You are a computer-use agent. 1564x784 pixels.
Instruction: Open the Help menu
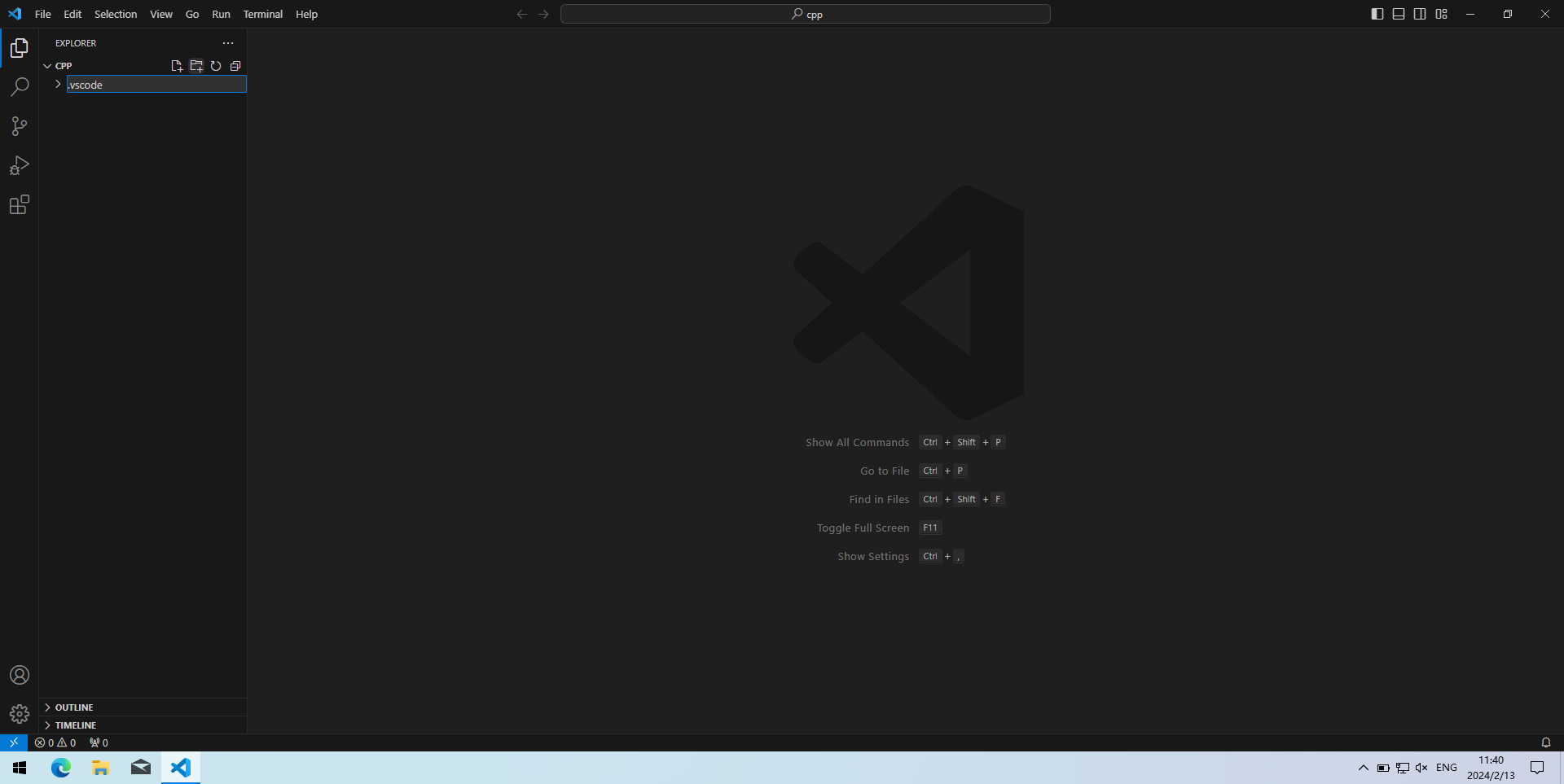(x=307, y=14)
